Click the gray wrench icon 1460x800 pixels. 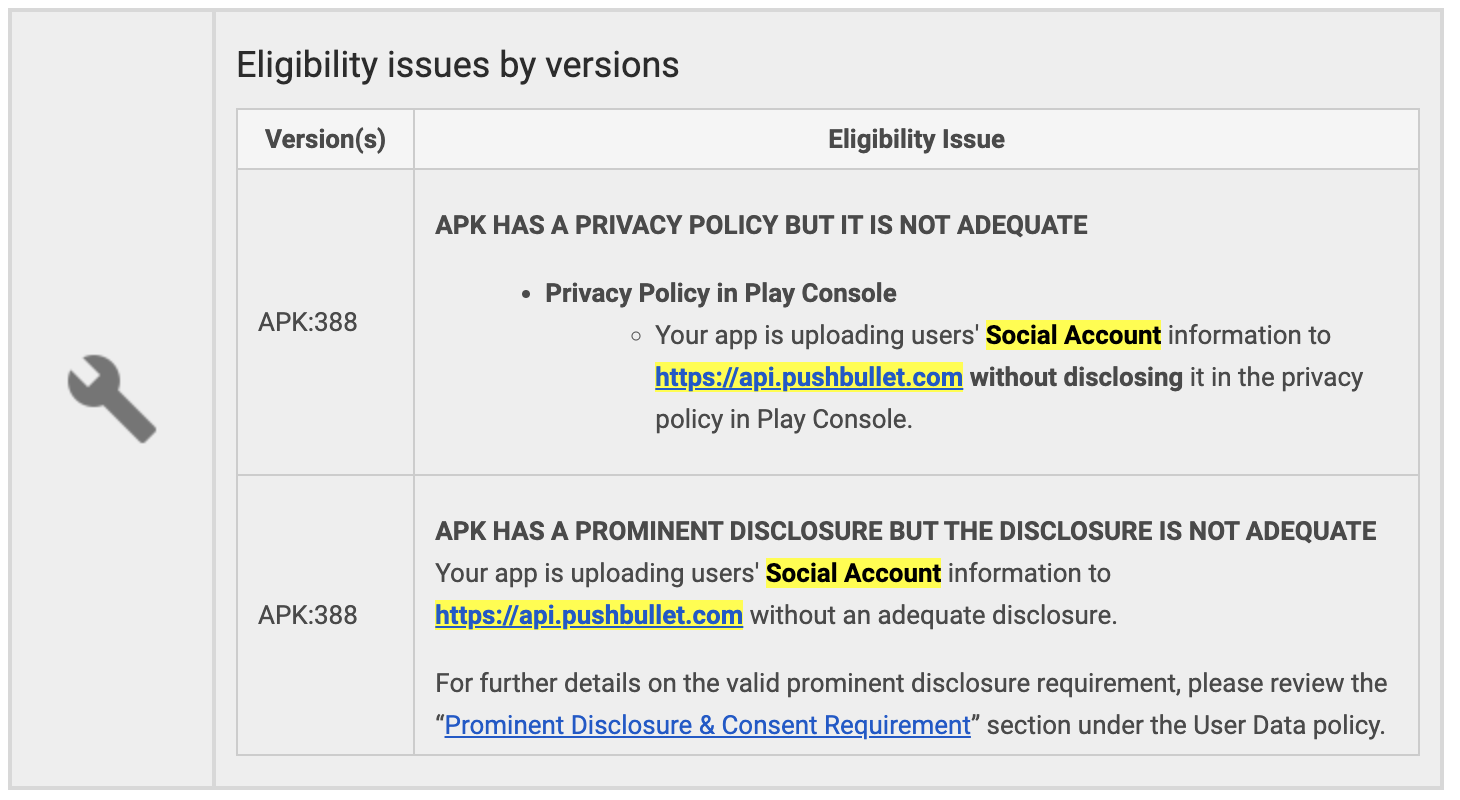[111, 398]
